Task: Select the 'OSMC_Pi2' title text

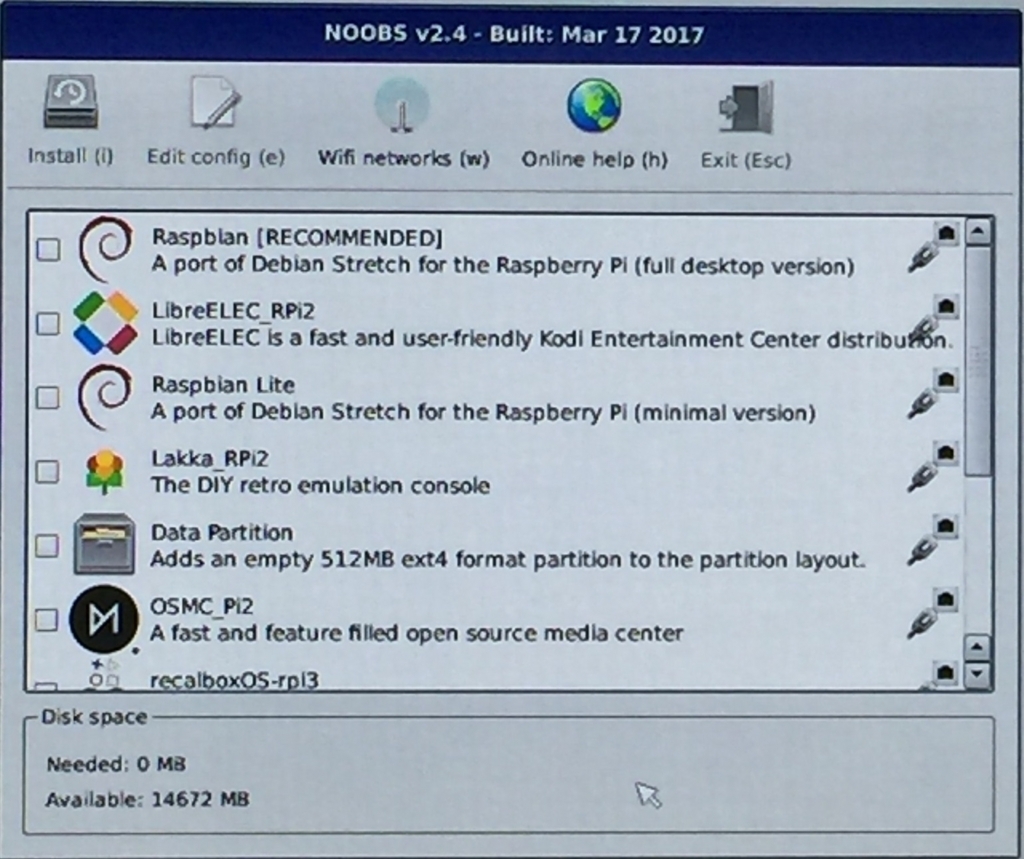Action: (x=201, y=606)
